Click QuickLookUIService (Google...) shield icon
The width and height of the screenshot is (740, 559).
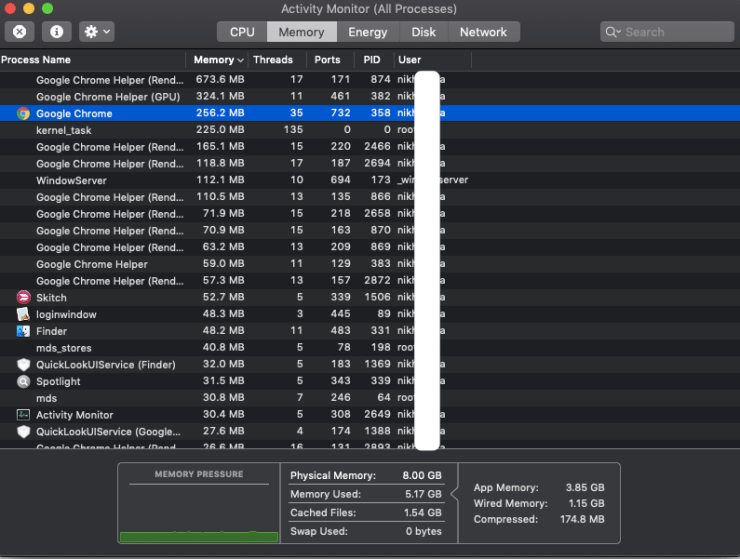(x=23, y=432)
